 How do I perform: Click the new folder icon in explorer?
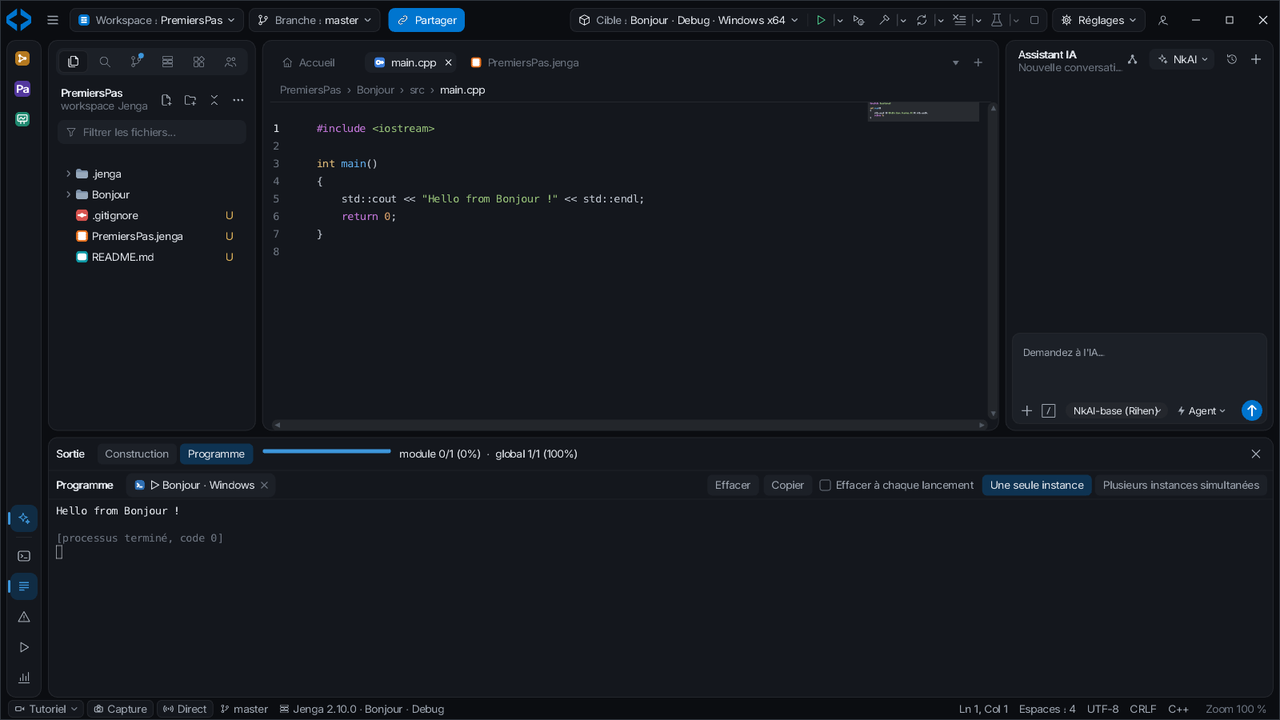click(190, 100)
